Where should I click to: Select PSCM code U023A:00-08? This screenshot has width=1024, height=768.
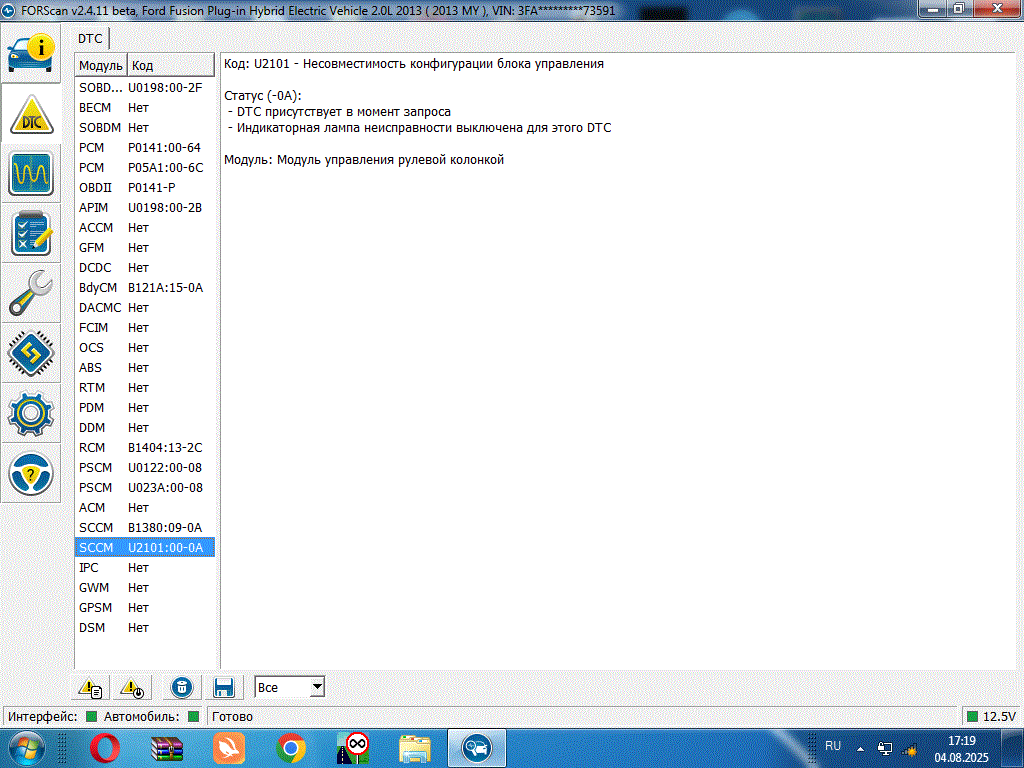tap(145, 488)
